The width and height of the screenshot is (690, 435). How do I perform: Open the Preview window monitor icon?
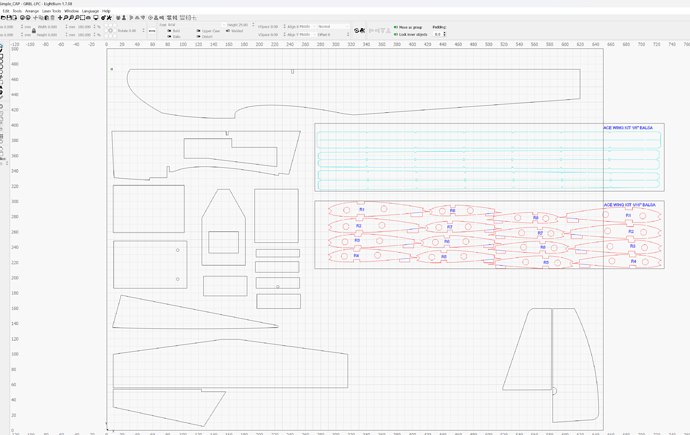(95, 18)
